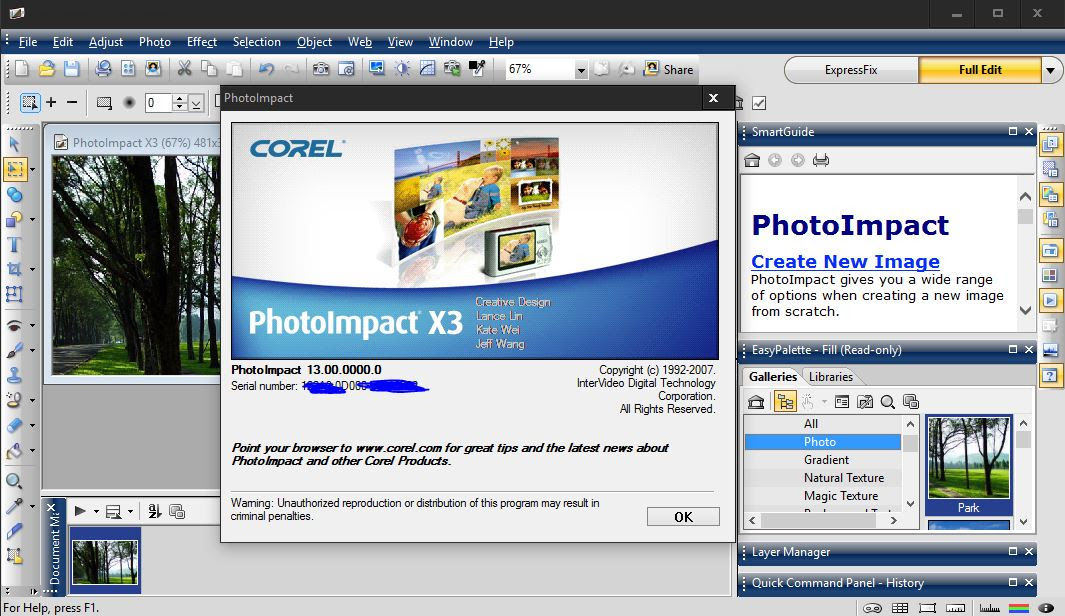Select the Paintbrush tool
1065x616 pixels.
[x=14, y=350]
